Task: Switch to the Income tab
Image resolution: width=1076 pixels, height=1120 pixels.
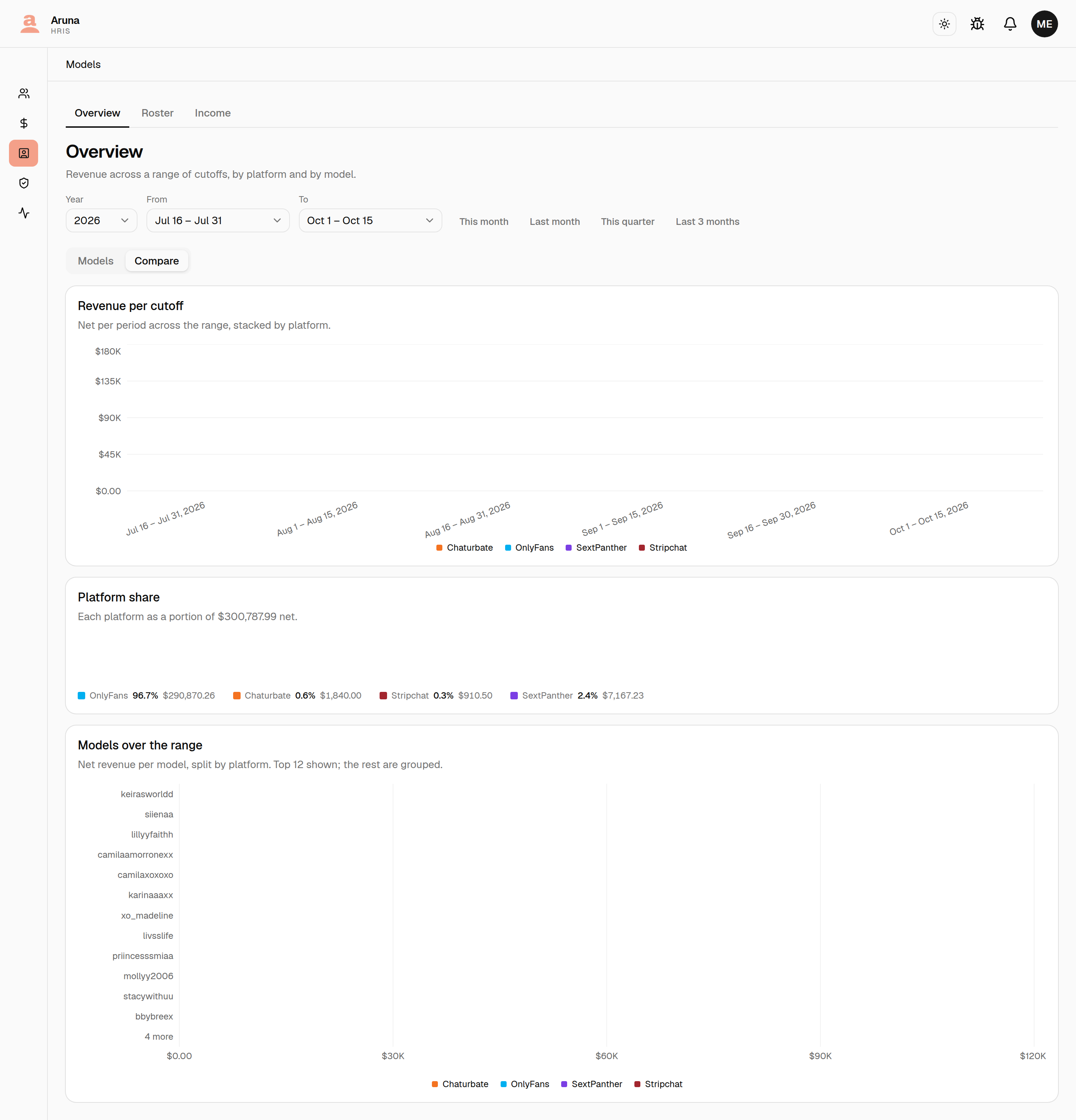Action: pos(213,113)
